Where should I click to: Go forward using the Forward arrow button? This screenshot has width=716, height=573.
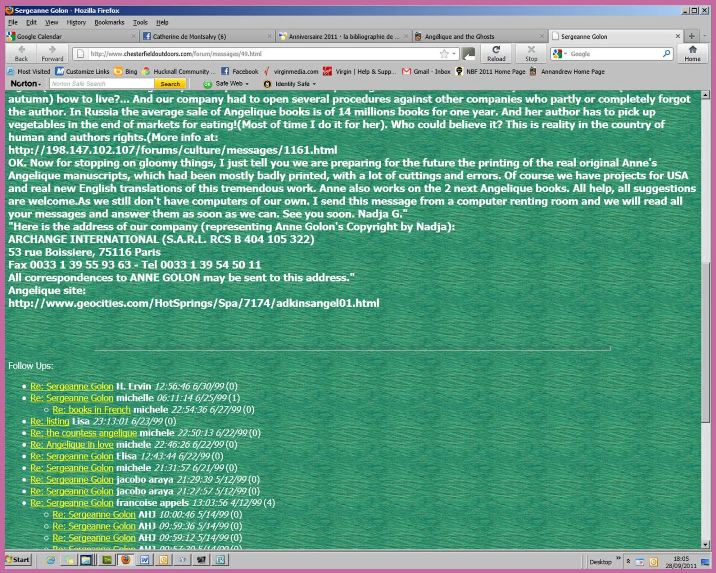pyautogui.click(x=52, y=53)
